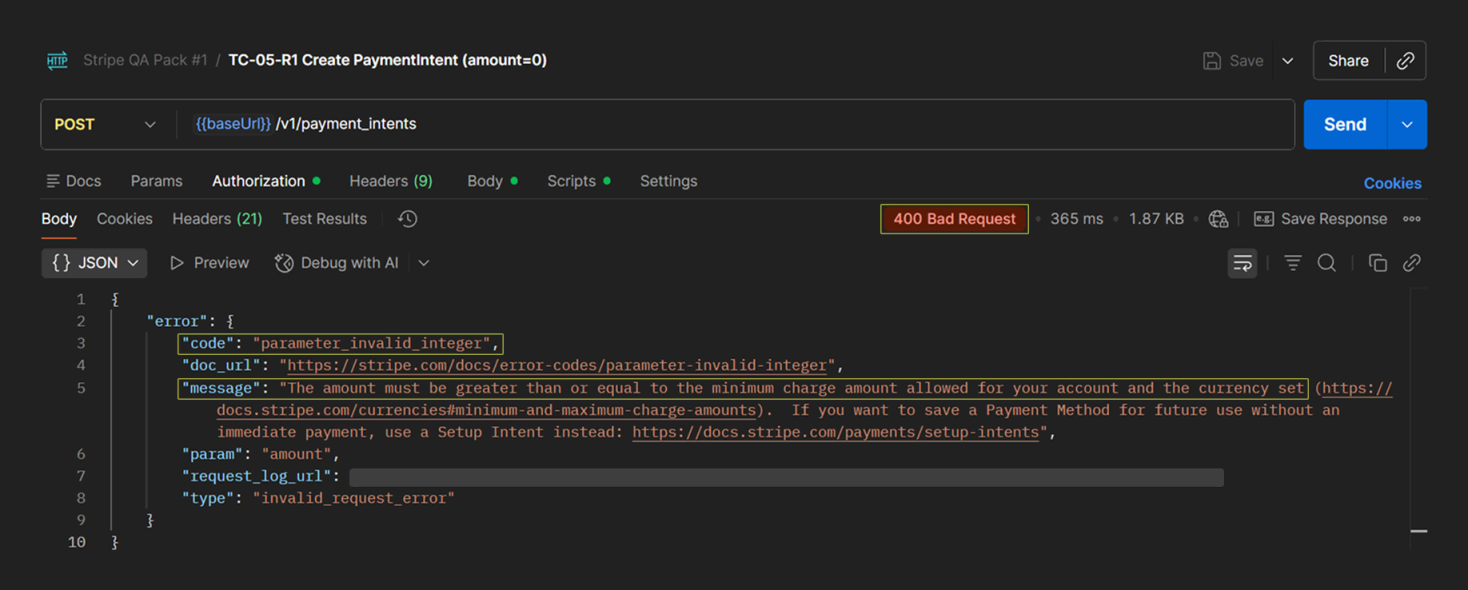Toggle the word wrap icon
1468x590 pixels.
1243,263
